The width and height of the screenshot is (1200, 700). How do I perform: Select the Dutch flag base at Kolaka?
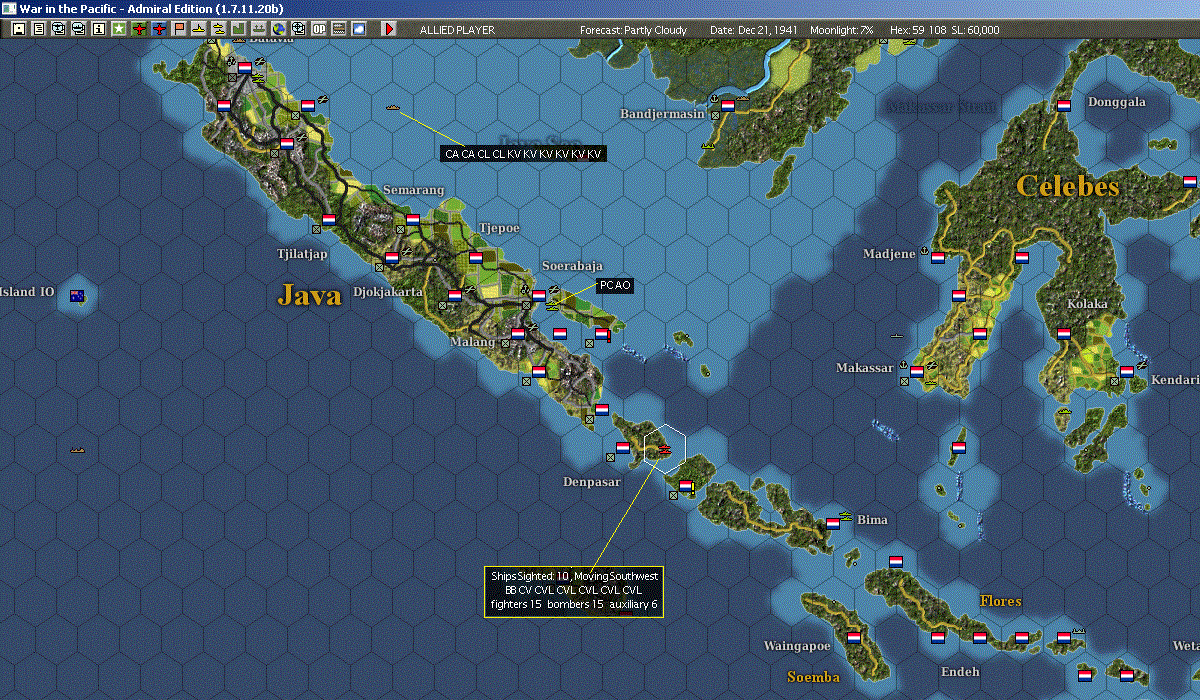click(1064, 334)
